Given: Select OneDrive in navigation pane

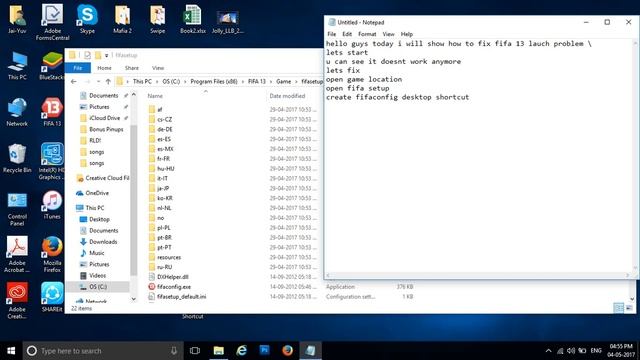Looking at the screenshot, I should click(97, 193).
